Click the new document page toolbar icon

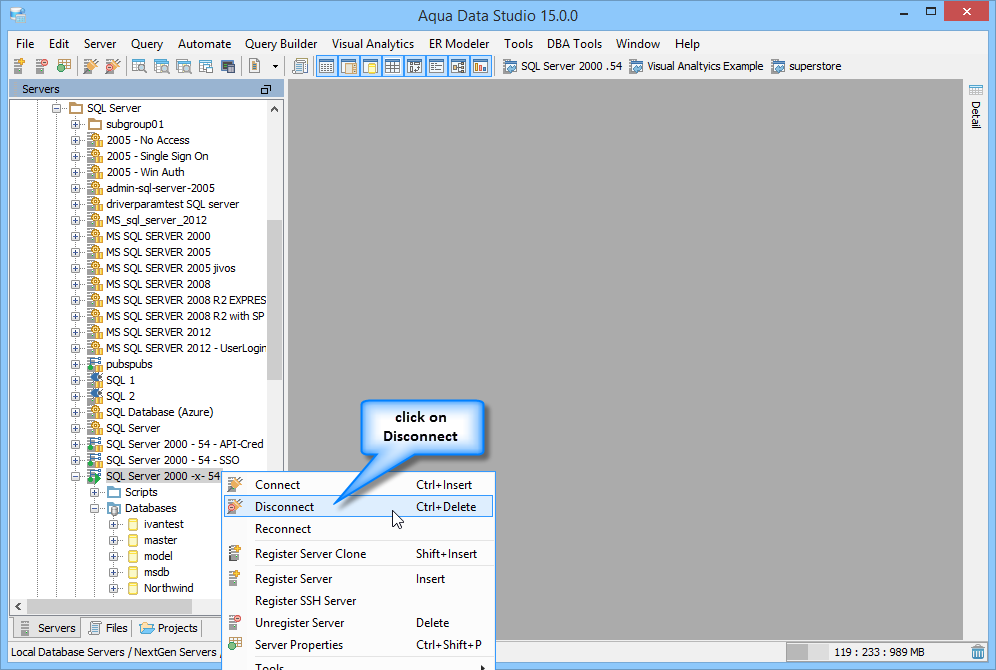[x=255, y=65]
